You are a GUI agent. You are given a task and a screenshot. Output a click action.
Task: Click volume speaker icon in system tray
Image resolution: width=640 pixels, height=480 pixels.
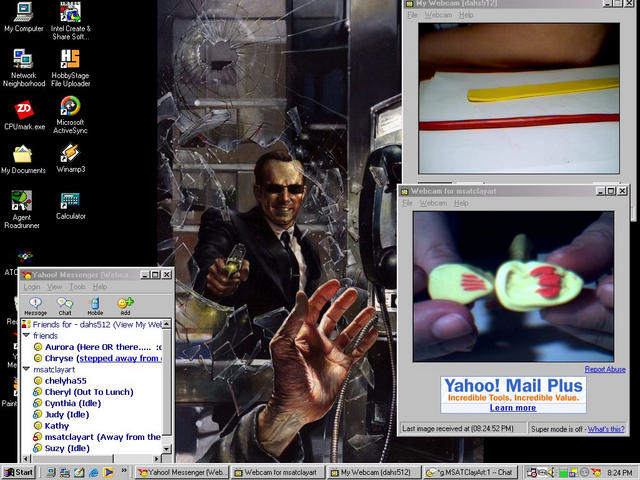click(x=551, y=472)
